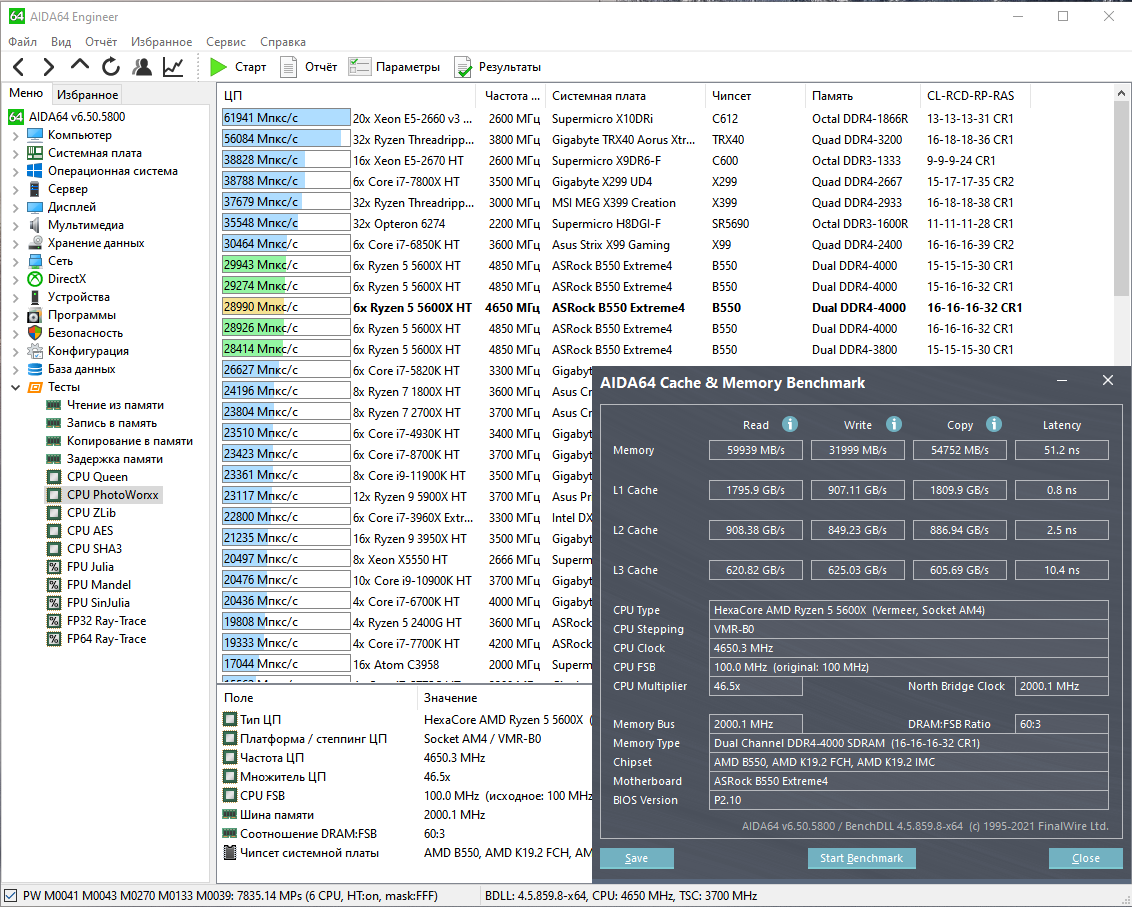1132x907 pixels.
Task: Expand the Мультимедиа tree node
Action: coord(15,225)
